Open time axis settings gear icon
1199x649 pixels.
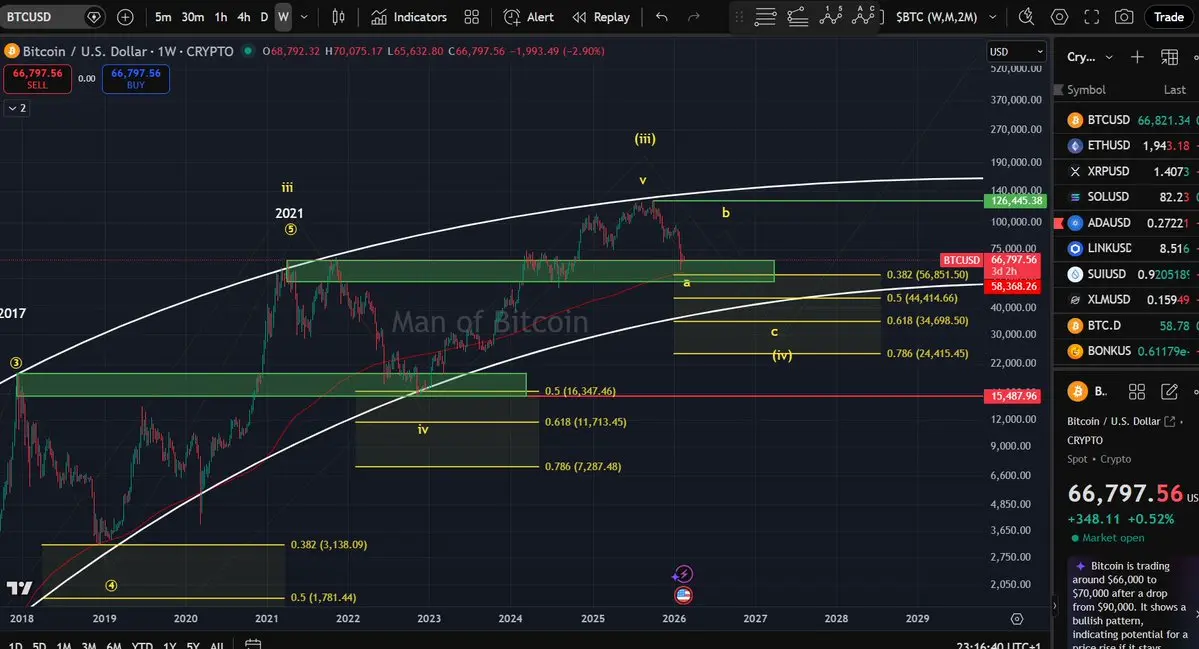pyautogui.click(x=1016, y=618)
